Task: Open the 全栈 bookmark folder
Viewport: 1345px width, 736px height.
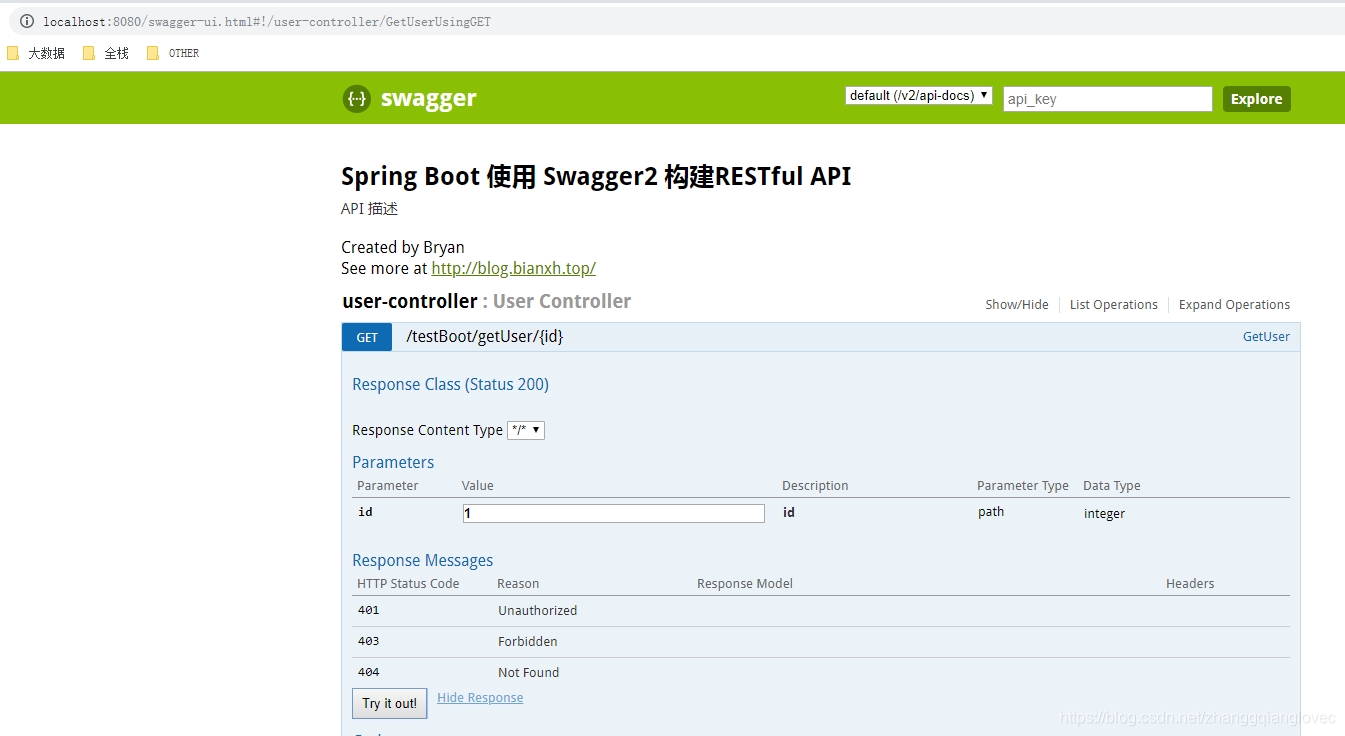Action: 106,53
